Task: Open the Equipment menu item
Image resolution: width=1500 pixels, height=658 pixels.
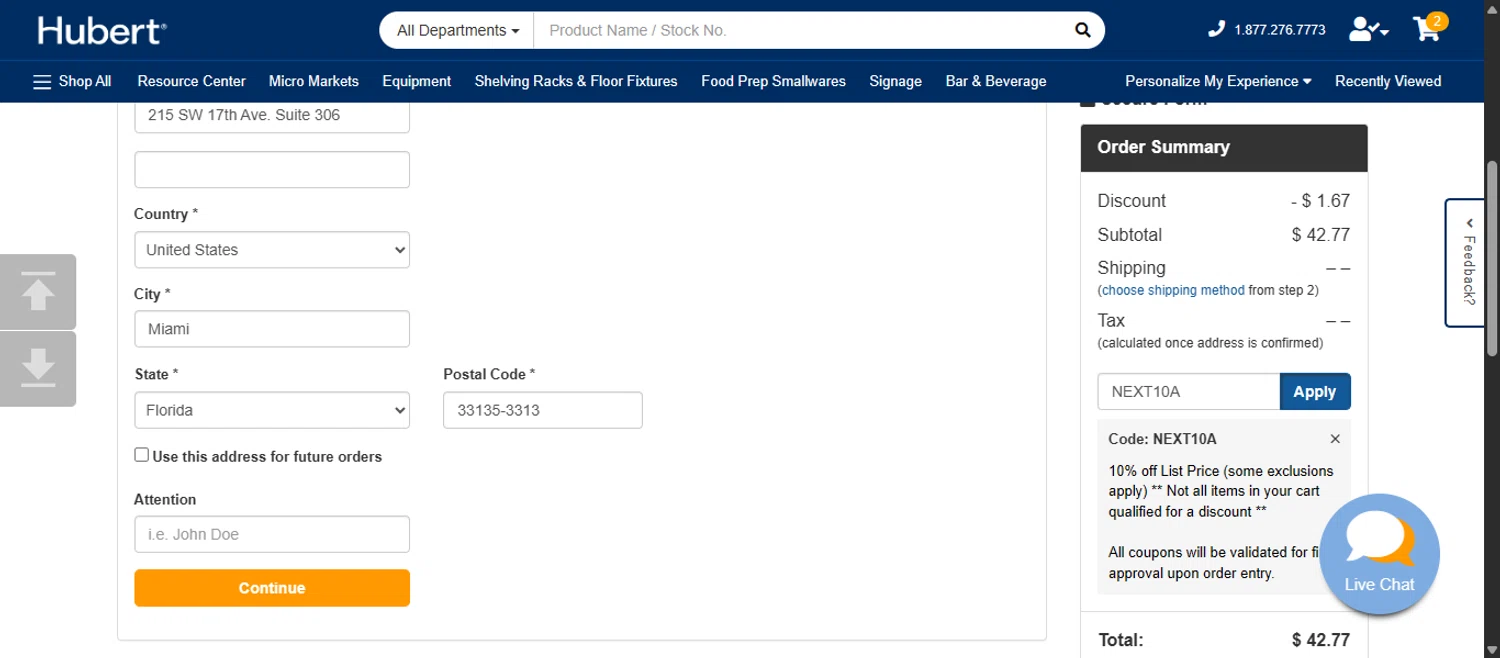Action: click(x=416, y=81)
